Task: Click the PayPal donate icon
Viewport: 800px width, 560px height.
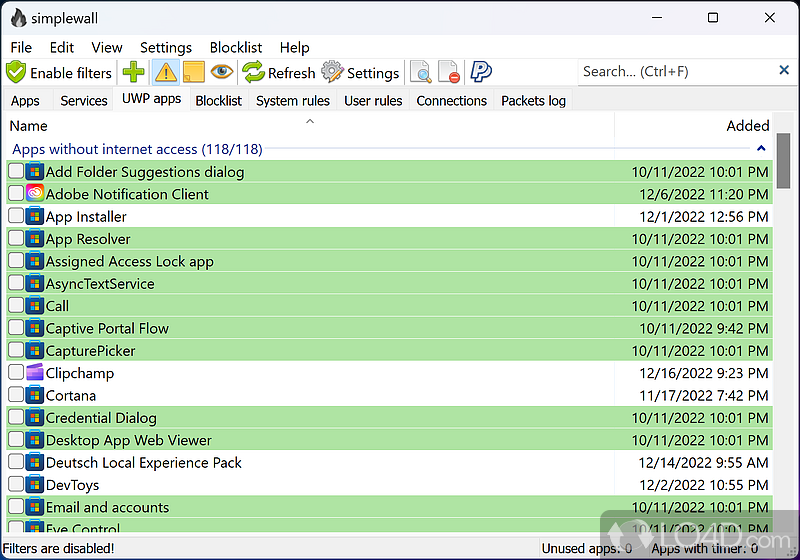Action: (x=481, y=72)
